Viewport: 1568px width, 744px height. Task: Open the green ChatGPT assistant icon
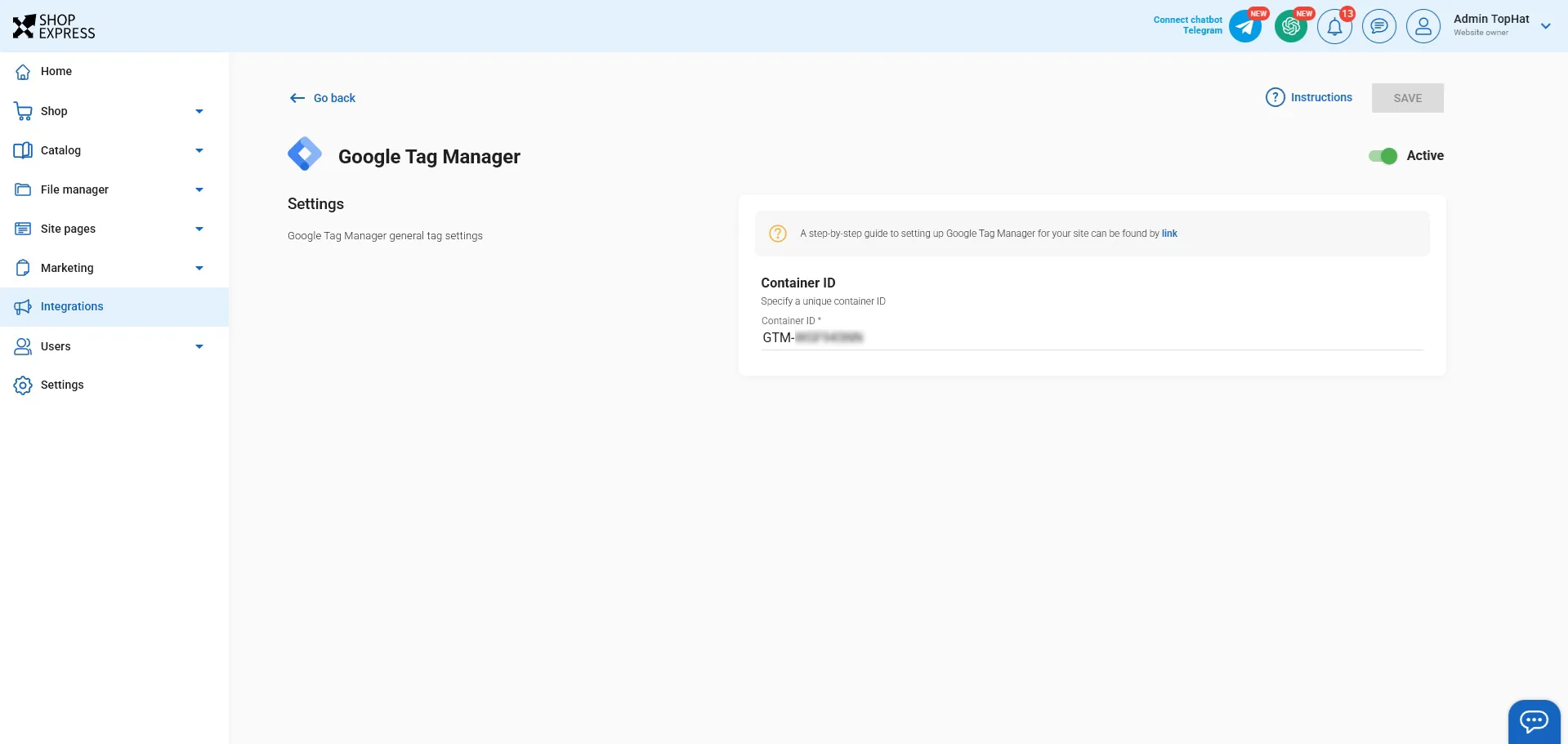tap(1291, 26)
